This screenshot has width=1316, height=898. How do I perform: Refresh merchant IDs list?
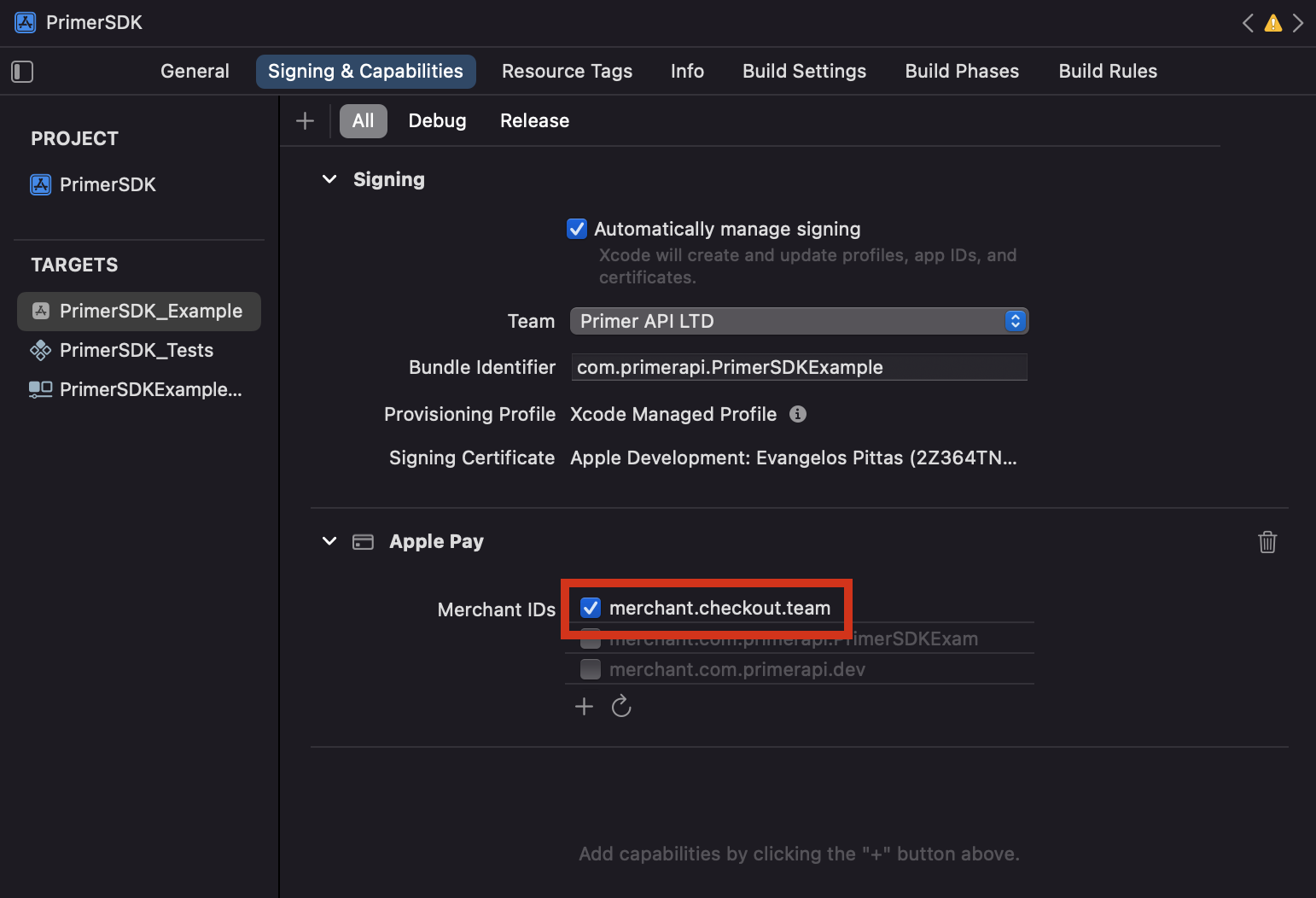coord(621,706)
